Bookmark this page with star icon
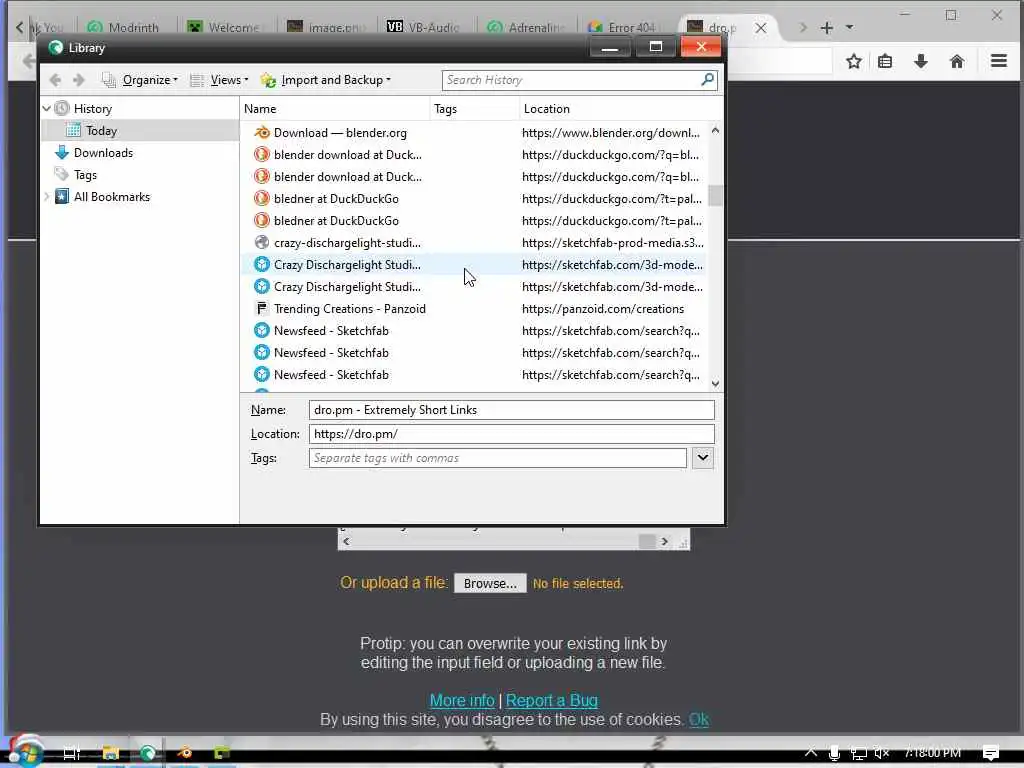1024x768 pixels. tap(854, 61)
